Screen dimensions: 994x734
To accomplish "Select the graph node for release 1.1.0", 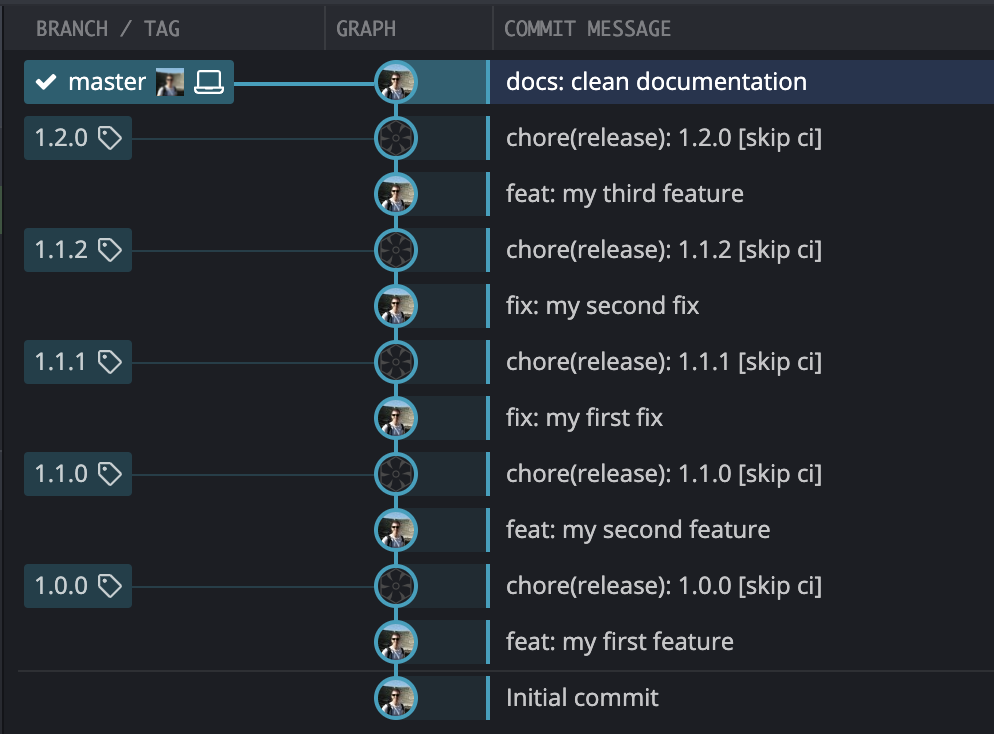I will click(x=396, y=473).
